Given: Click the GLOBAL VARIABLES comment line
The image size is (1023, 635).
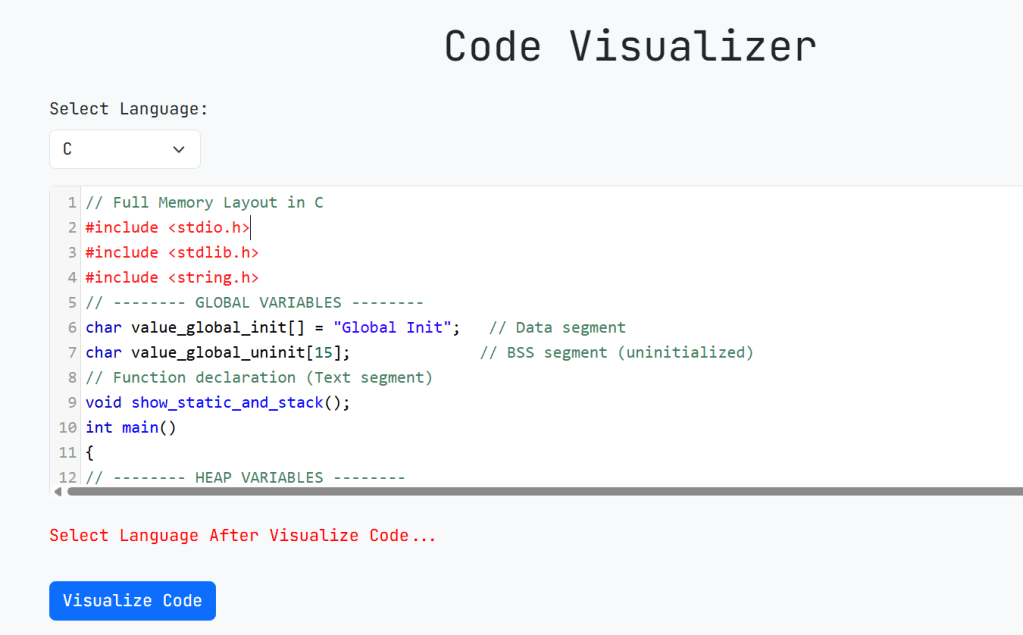Looking at the screenshot, I should tap(254, 302).
